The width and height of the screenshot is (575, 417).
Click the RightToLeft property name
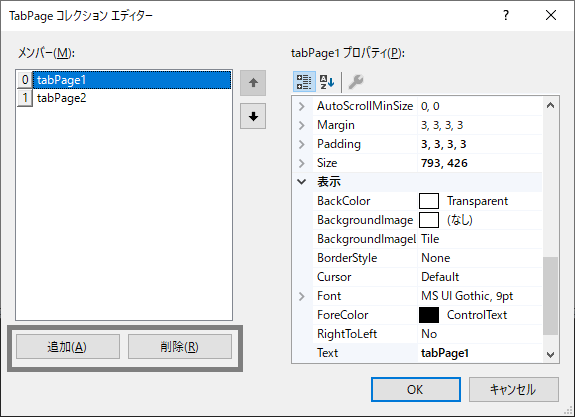[347, 334]
